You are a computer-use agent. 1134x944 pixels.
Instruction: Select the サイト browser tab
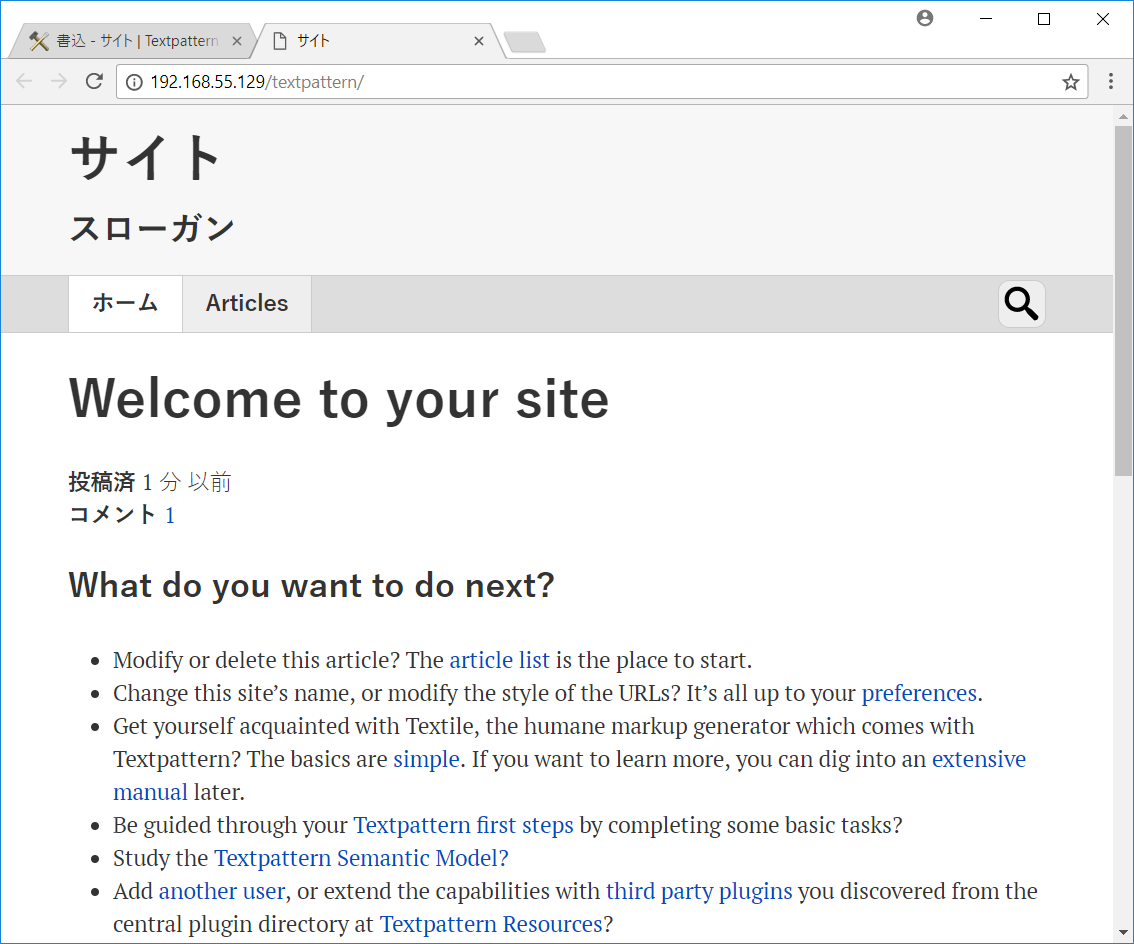pyautogui.click(x=330, y=40)
